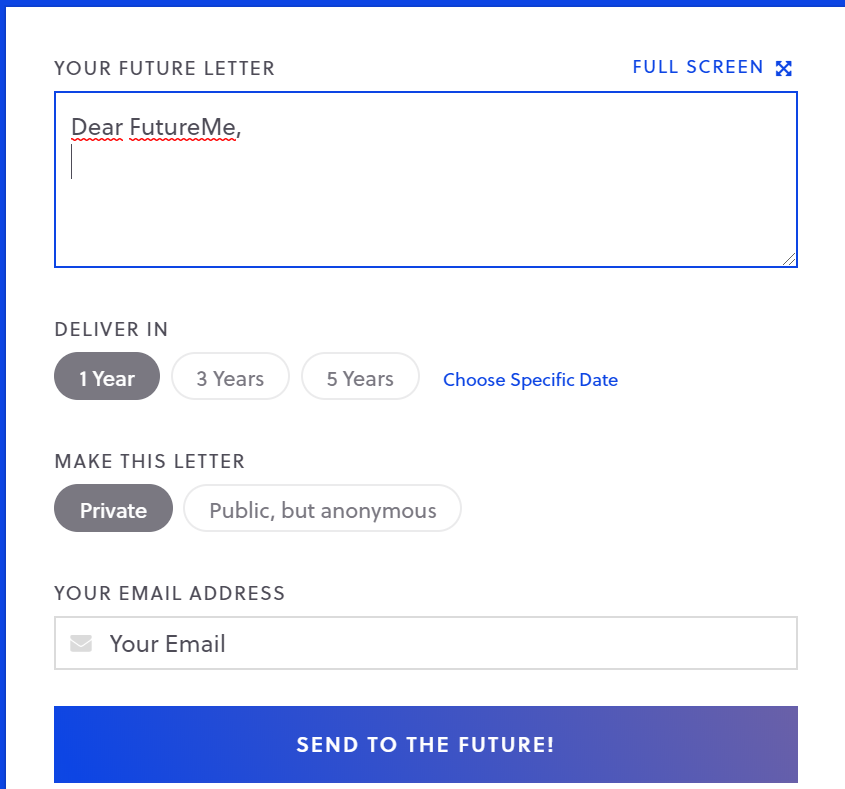The image size is (845, 789).
Task: Click the Your Future Letter label
Action: (x=164, y=68)
